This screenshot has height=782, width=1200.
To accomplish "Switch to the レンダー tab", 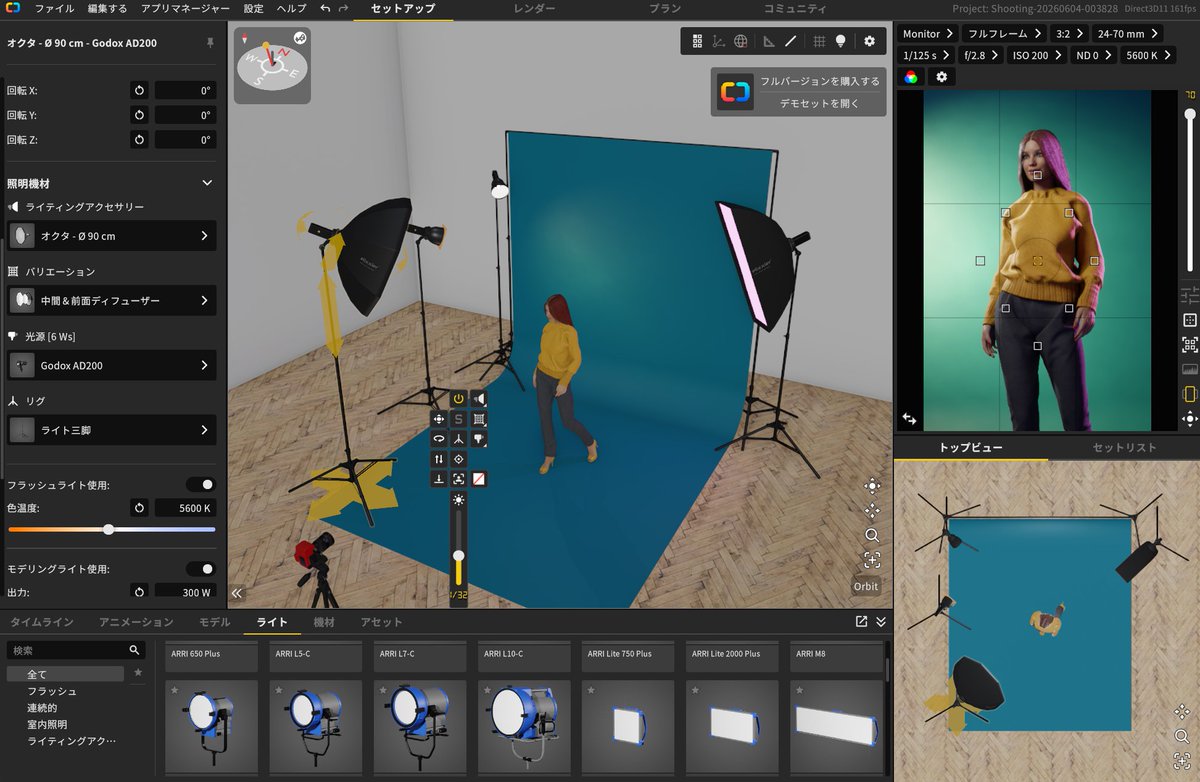I will click(x=534, y=9).
